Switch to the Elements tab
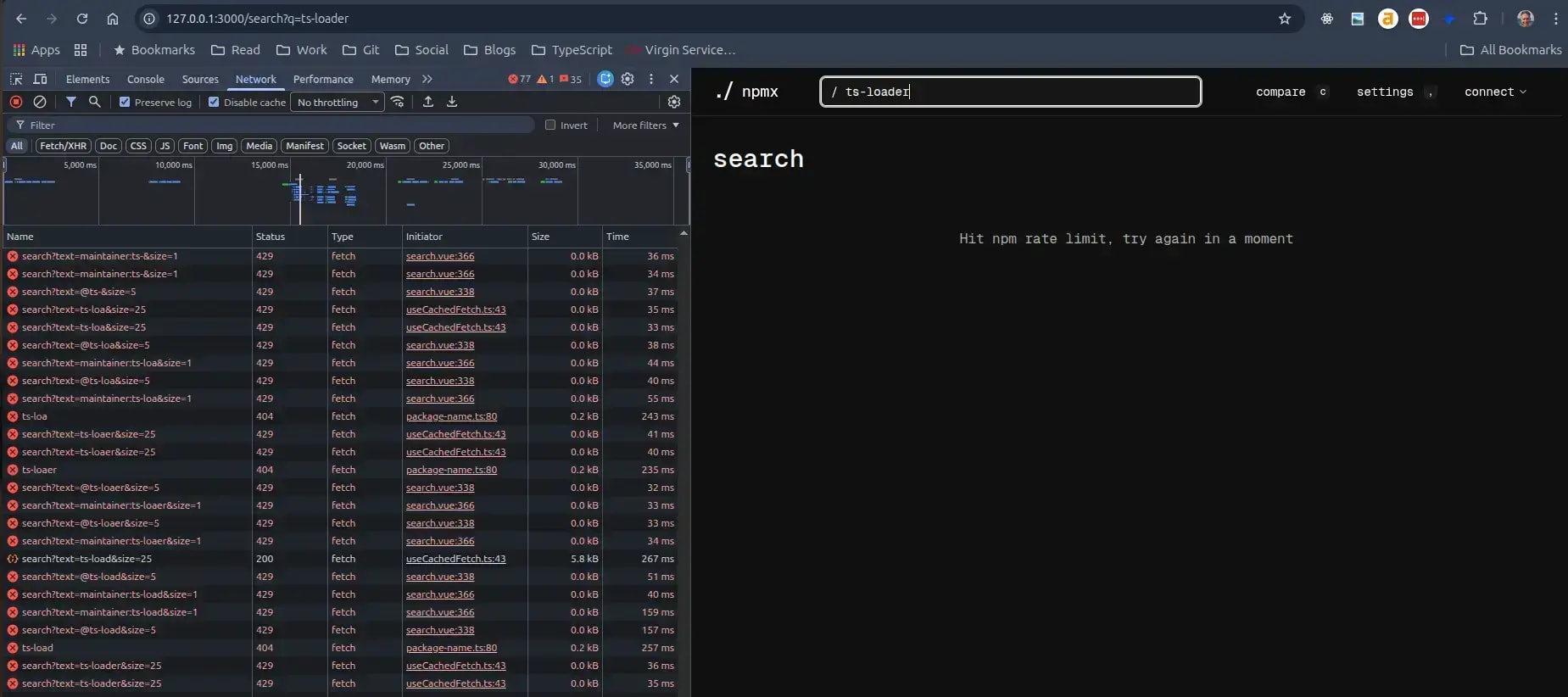This screenshot has height=697, width=1568. tap(88, 79)
